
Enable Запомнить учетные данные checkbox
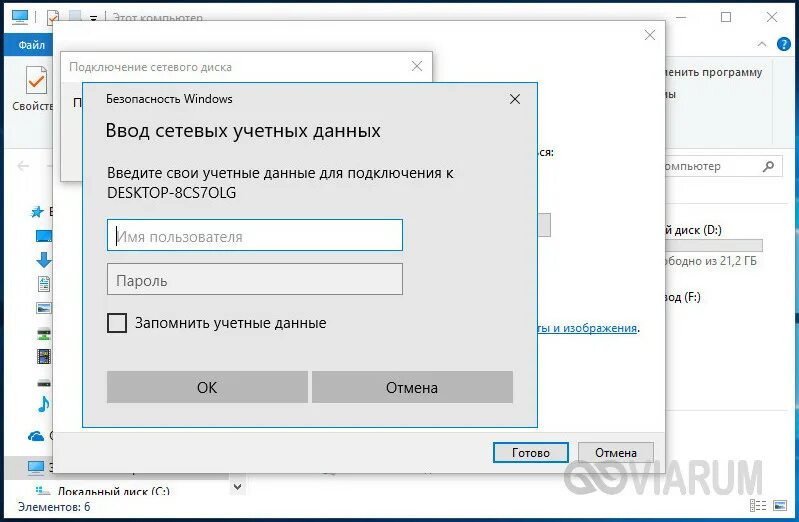click(x=117, y=323)
